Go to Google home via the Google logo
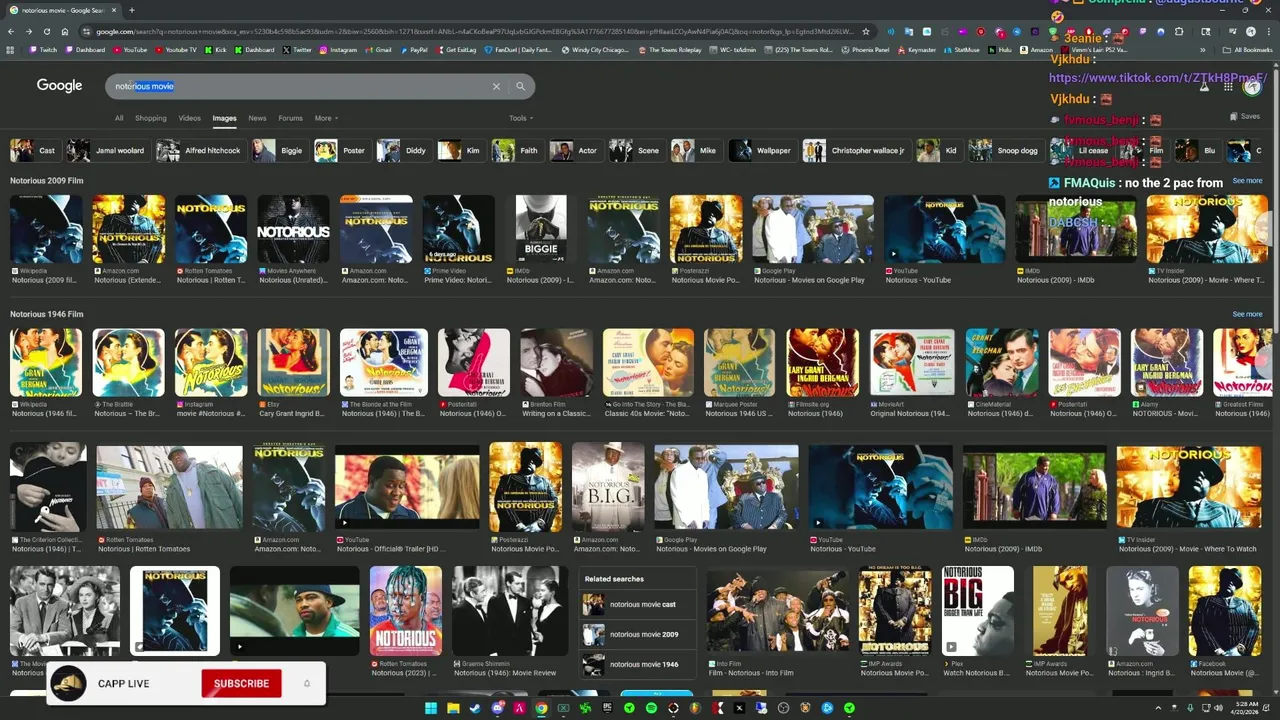 point(60,86)
